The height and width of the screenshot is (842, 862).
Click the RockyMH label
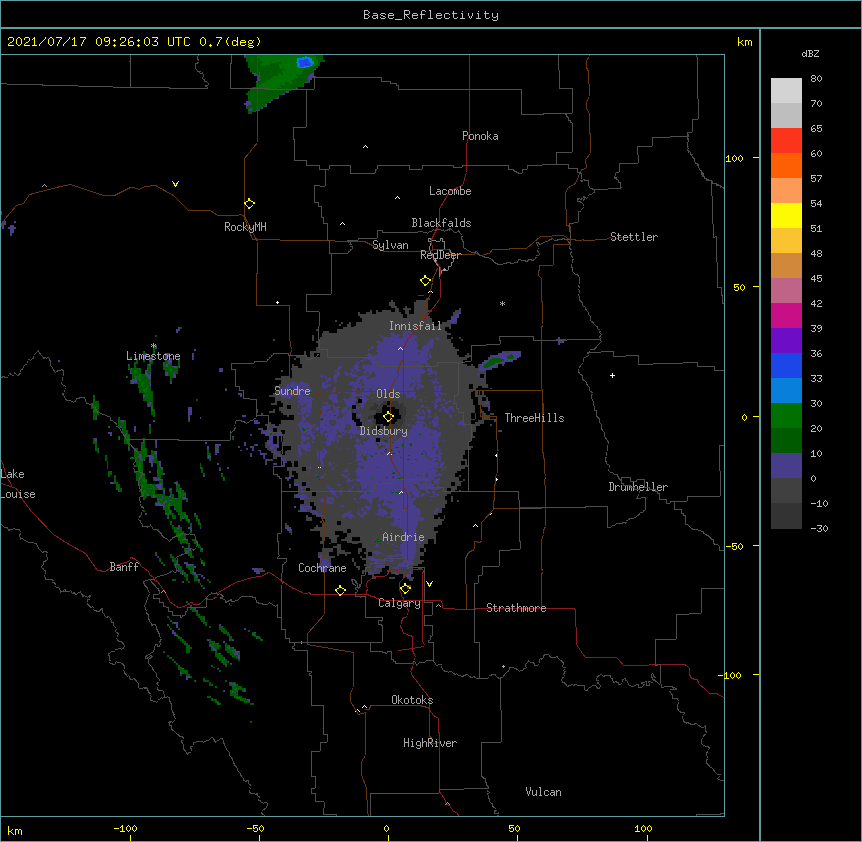click(245, 227)
